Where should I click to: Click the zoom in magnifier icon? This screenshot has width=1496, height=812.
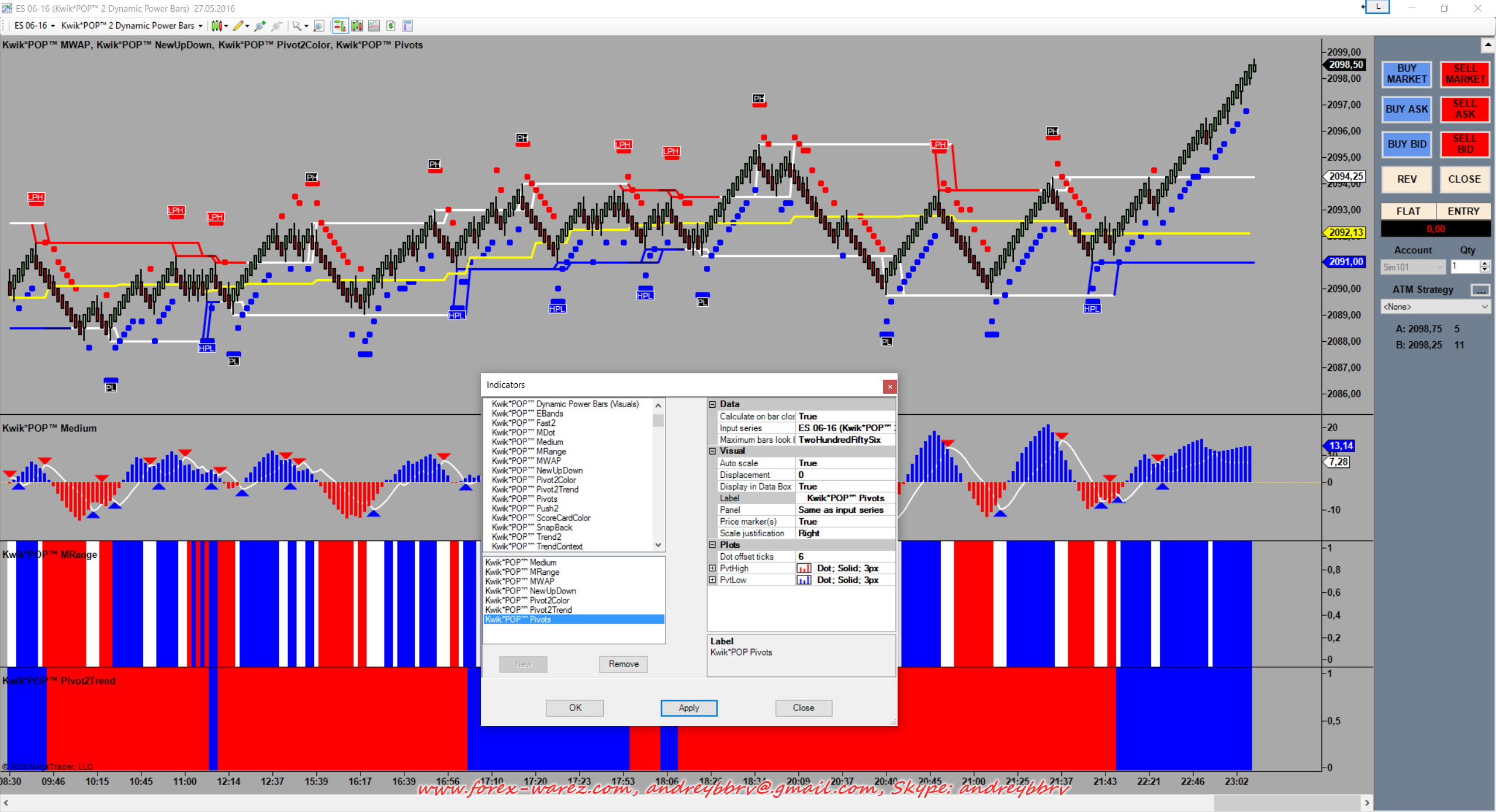(260, 26)
